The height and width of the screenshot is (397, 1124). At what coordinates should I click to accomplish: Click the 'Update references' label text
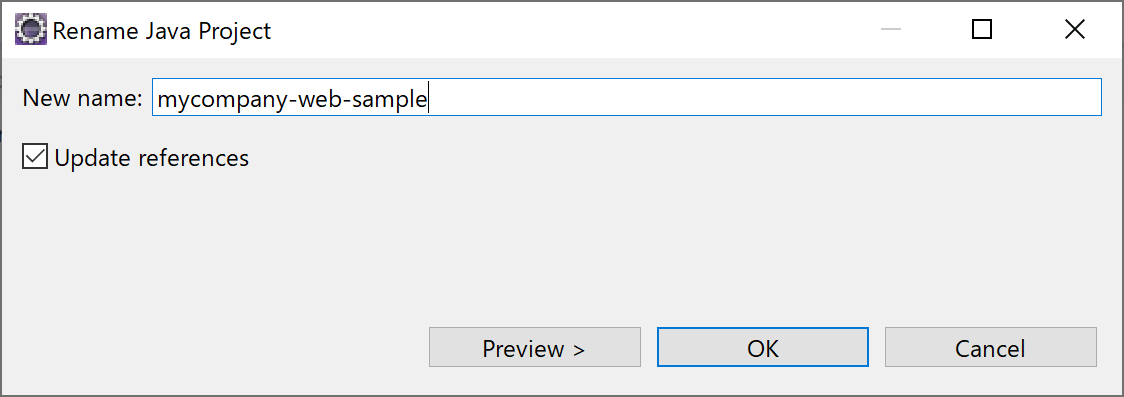point(151,158)
